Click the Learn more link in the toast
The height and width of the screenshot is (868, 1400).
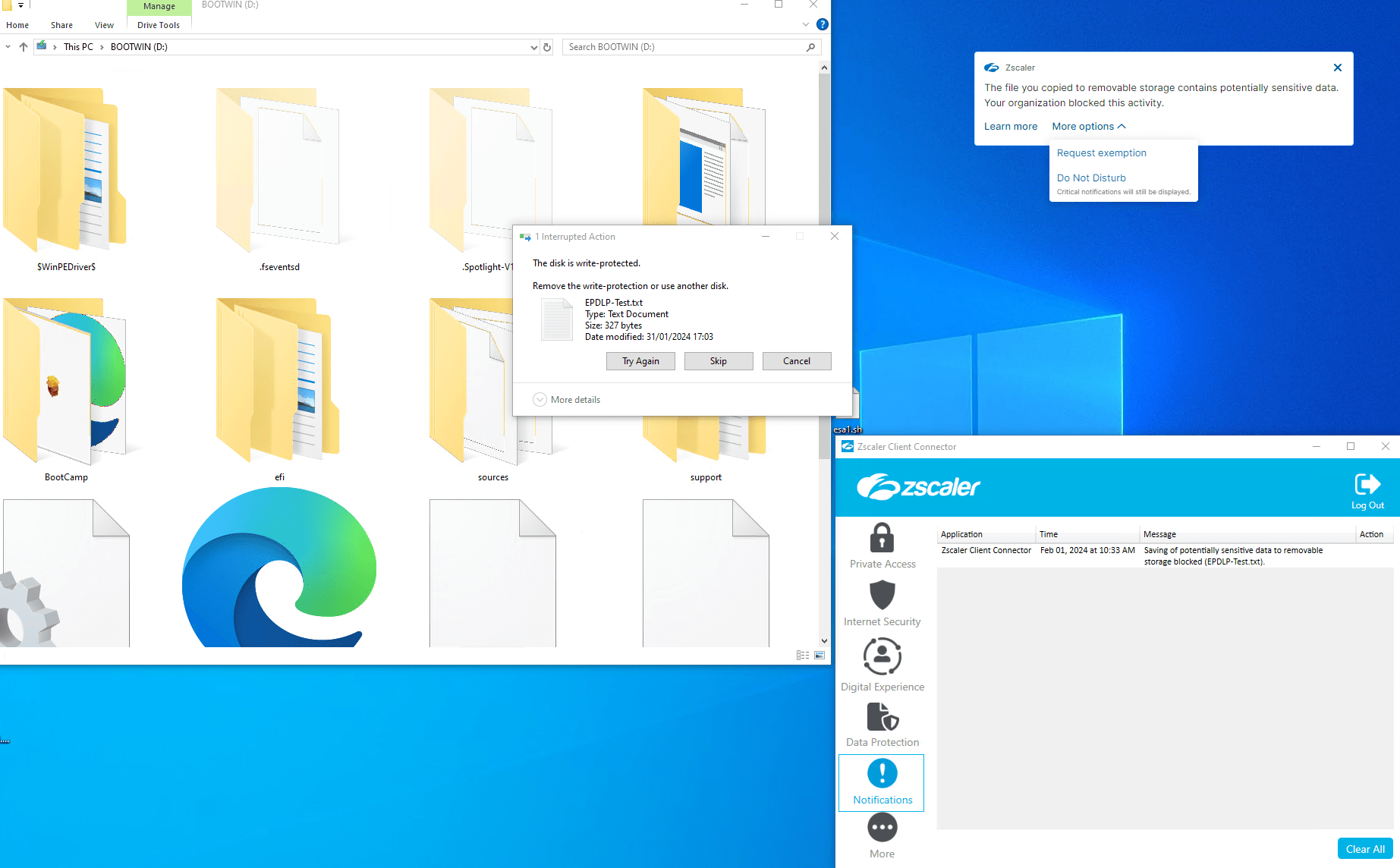point(1011,127)
